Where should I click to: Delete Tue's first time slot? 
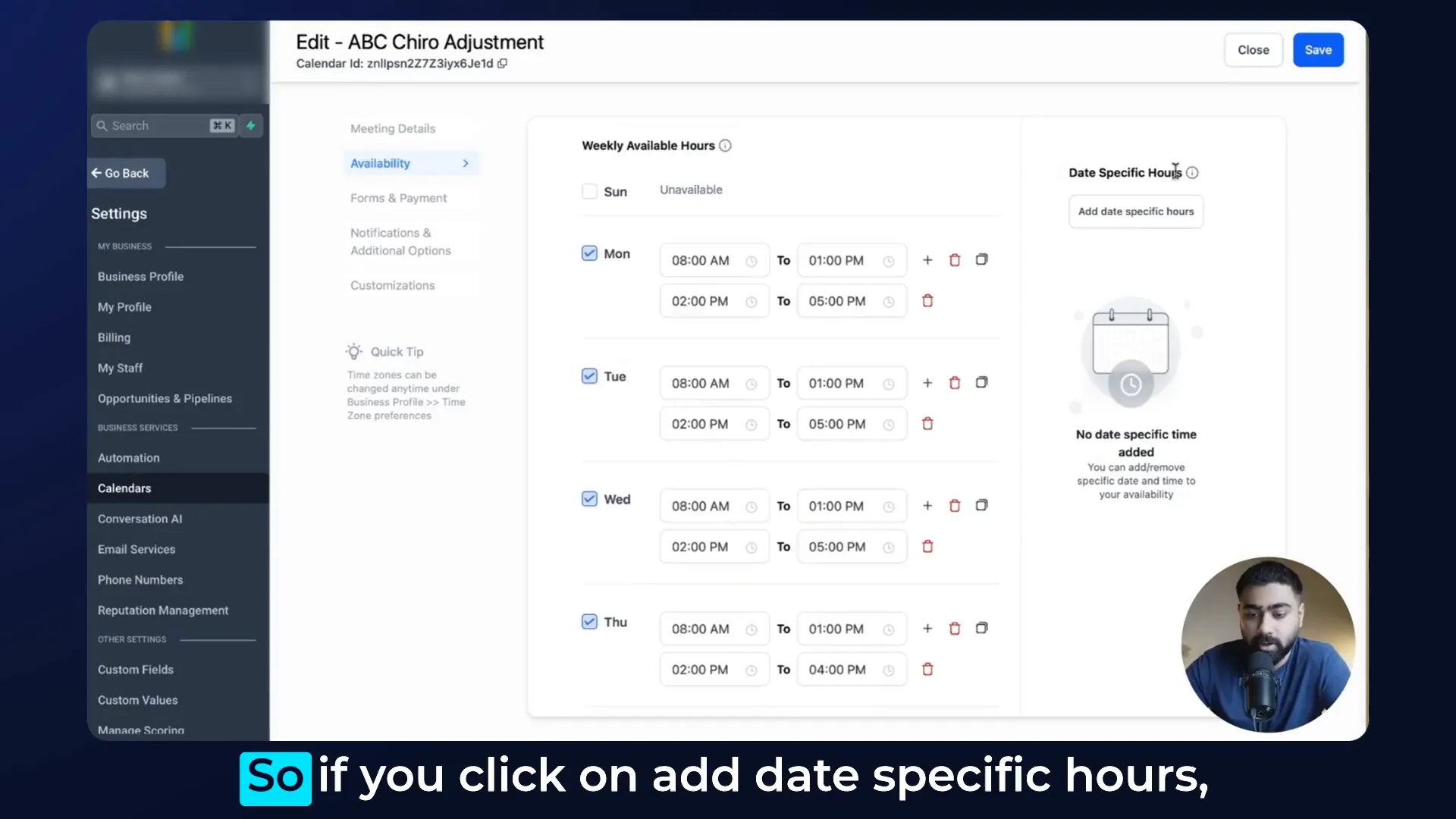[x=955, y=383]
